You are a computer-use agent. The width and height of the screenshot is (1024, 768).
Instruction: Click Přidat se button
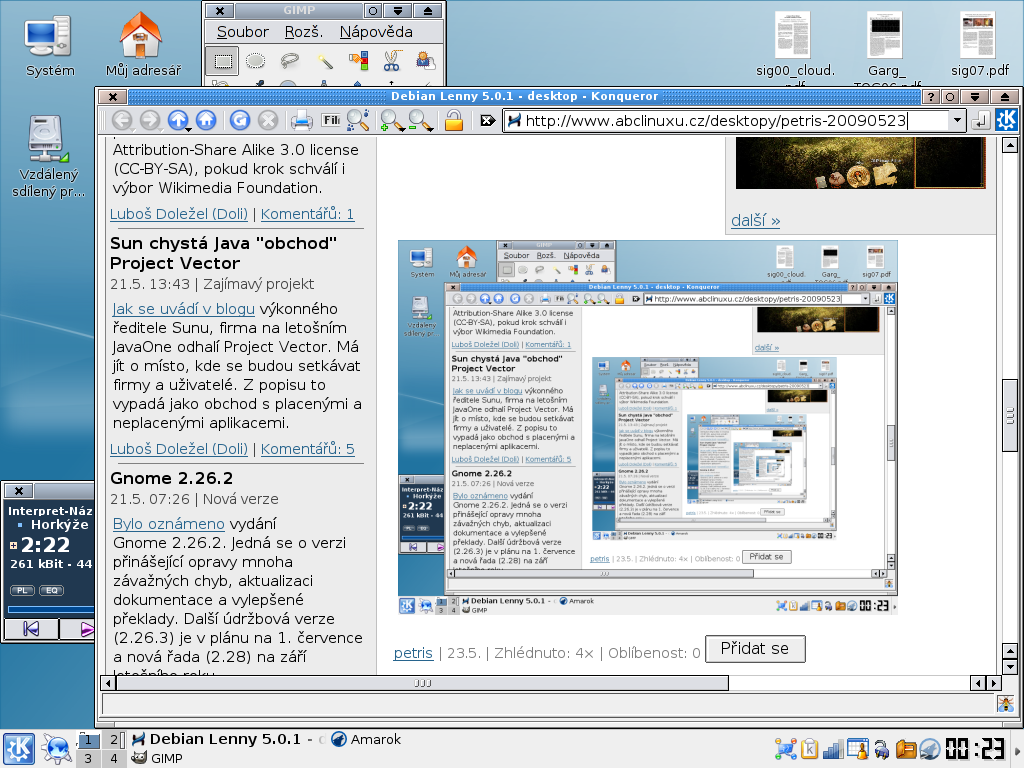pos(755,648)
